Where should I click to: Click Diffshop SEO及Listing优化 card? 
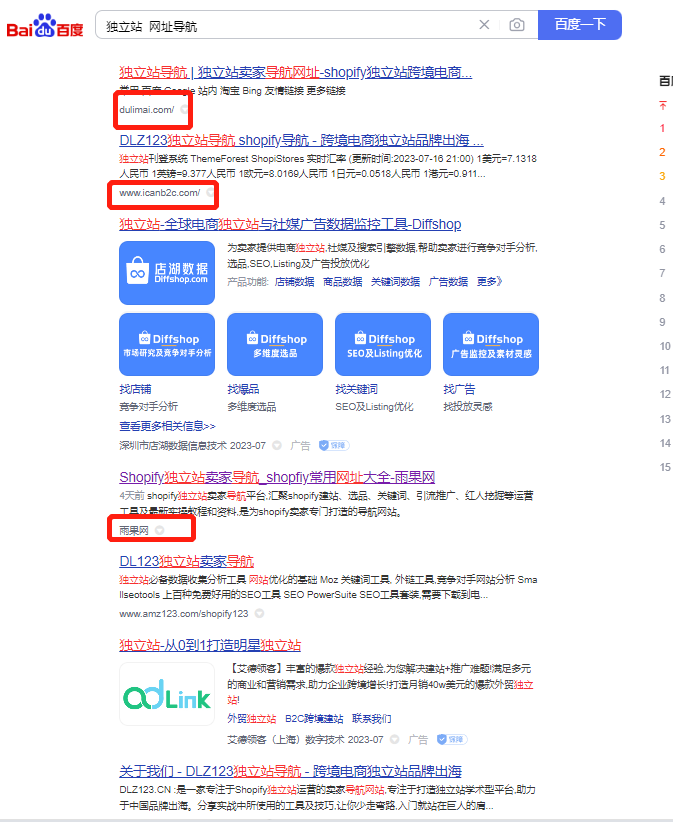pos(383,344)
